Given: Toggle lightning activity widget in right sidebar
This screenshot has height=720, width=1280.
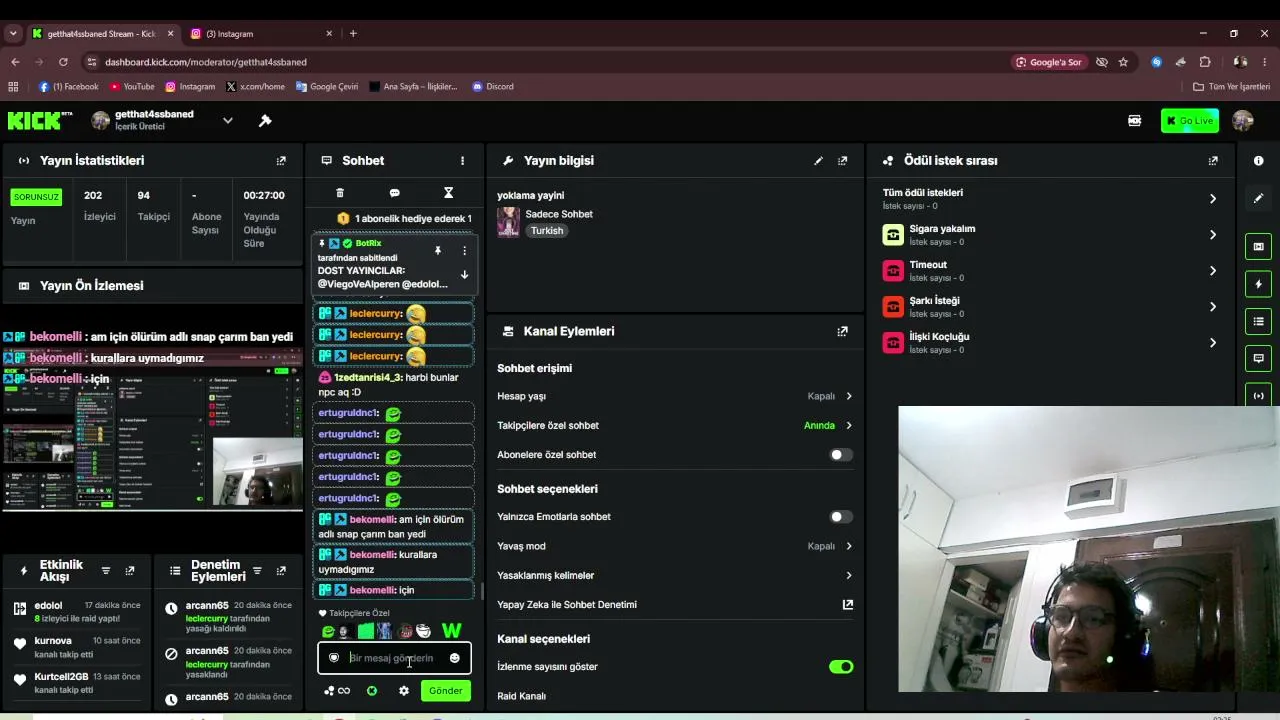Looking at the screenshot, I should (x=1258, y=284).
